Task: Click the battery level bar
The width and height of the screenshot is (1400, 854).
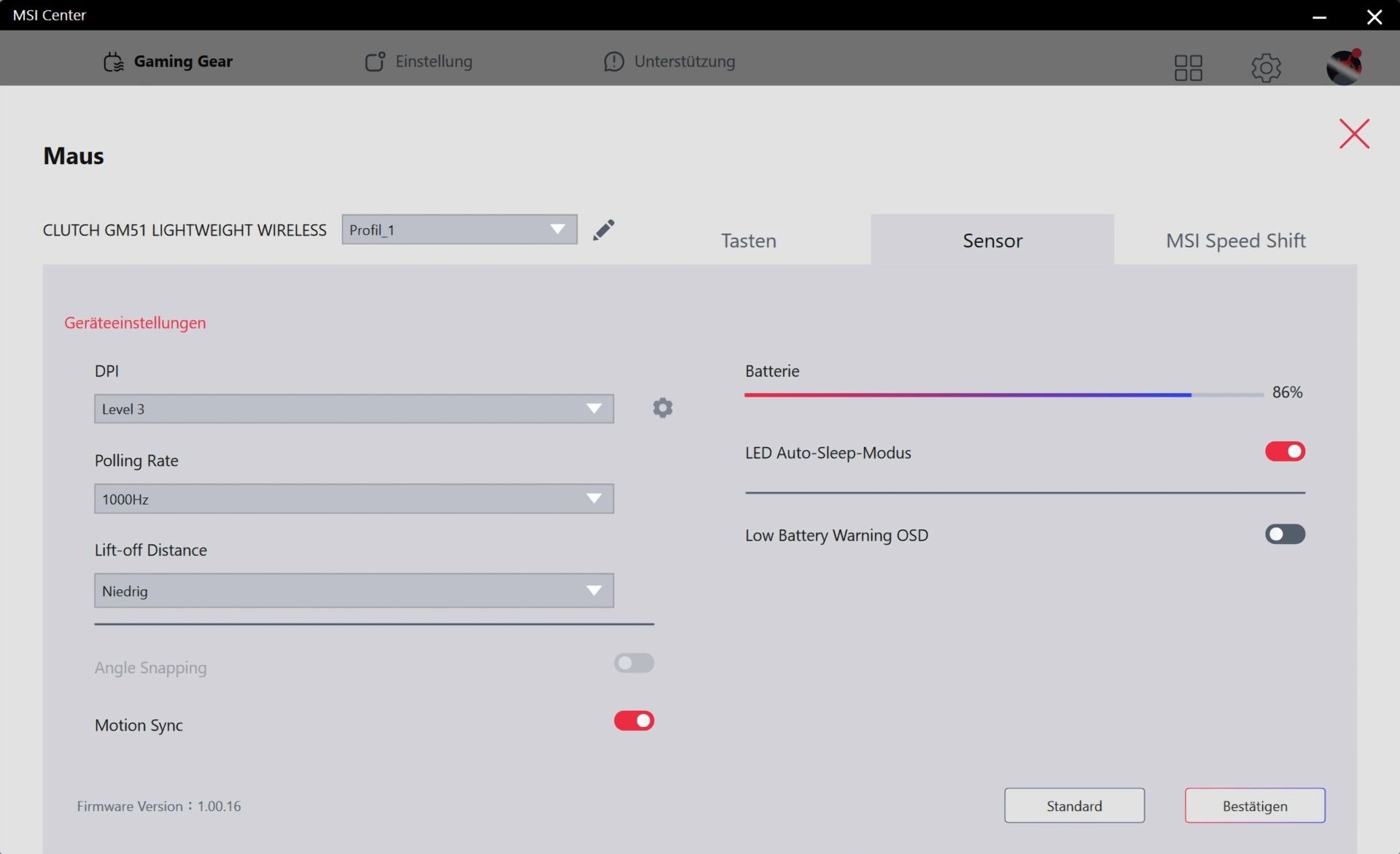Action: pyautogui.click(x=1004, y=395)
